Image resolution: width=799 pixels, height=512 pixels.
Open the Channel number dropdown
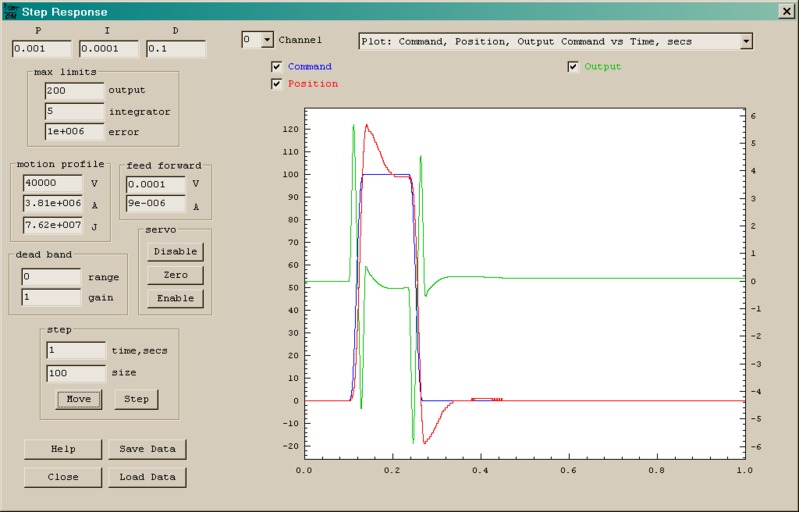[x=266, y=40]
